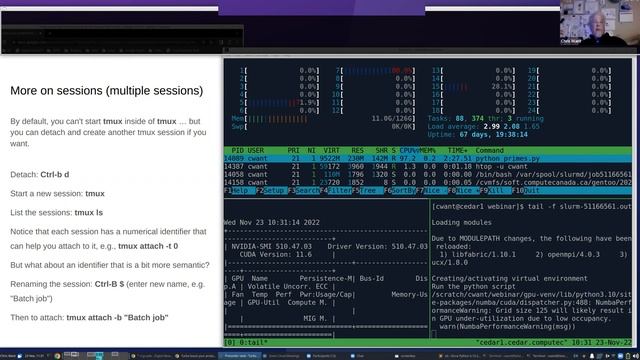Sort by the TIME+ column header

click(457, 151)
